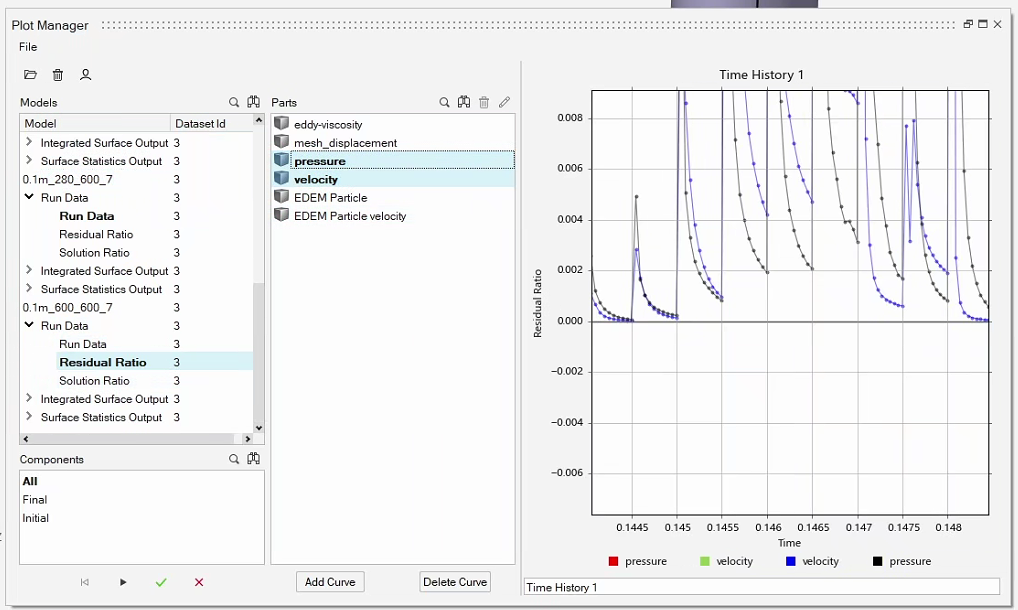Select eddy-viscosity in the Parts list
This screenshot has width=1018, height=610.
tap(328, 125)
